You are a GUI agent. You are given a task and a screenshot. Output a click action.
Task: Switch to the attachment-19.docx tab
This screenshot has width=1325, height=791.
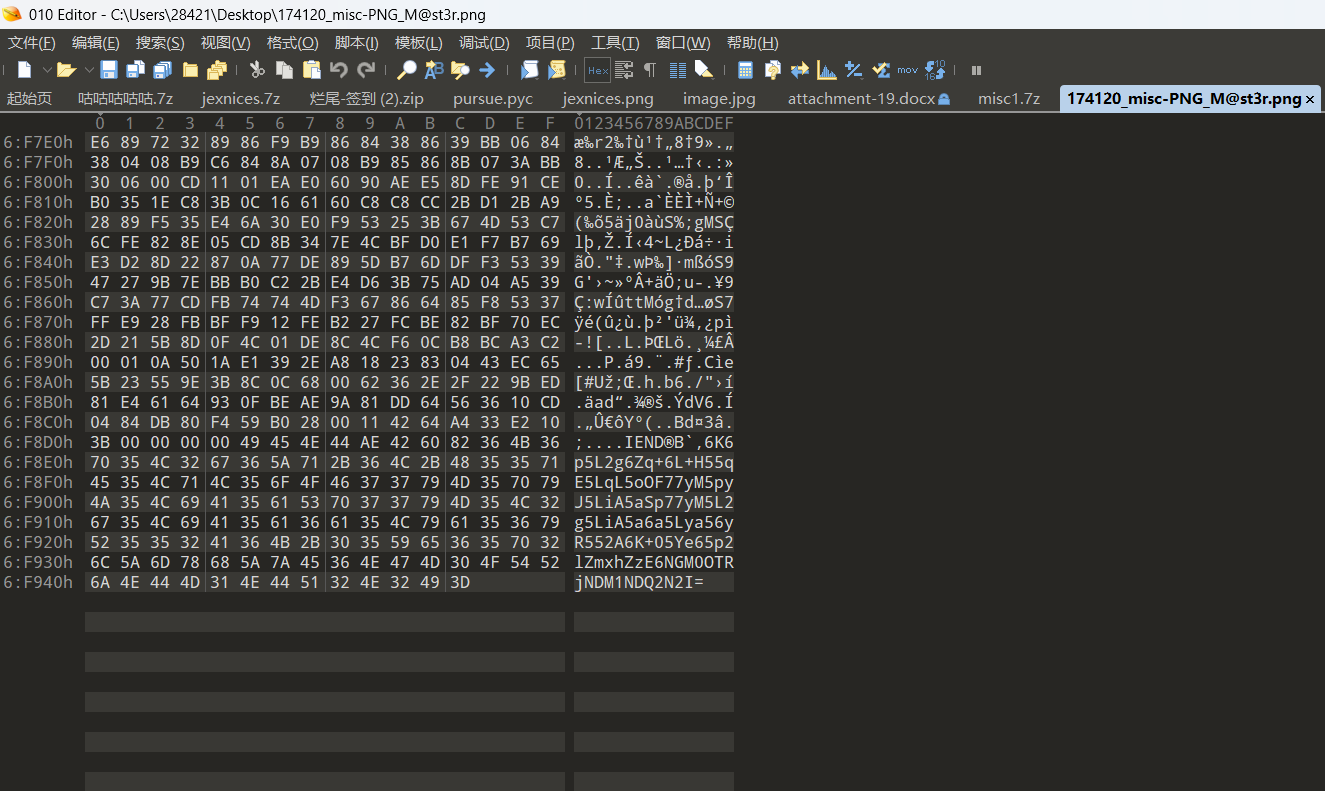(868, 99)
